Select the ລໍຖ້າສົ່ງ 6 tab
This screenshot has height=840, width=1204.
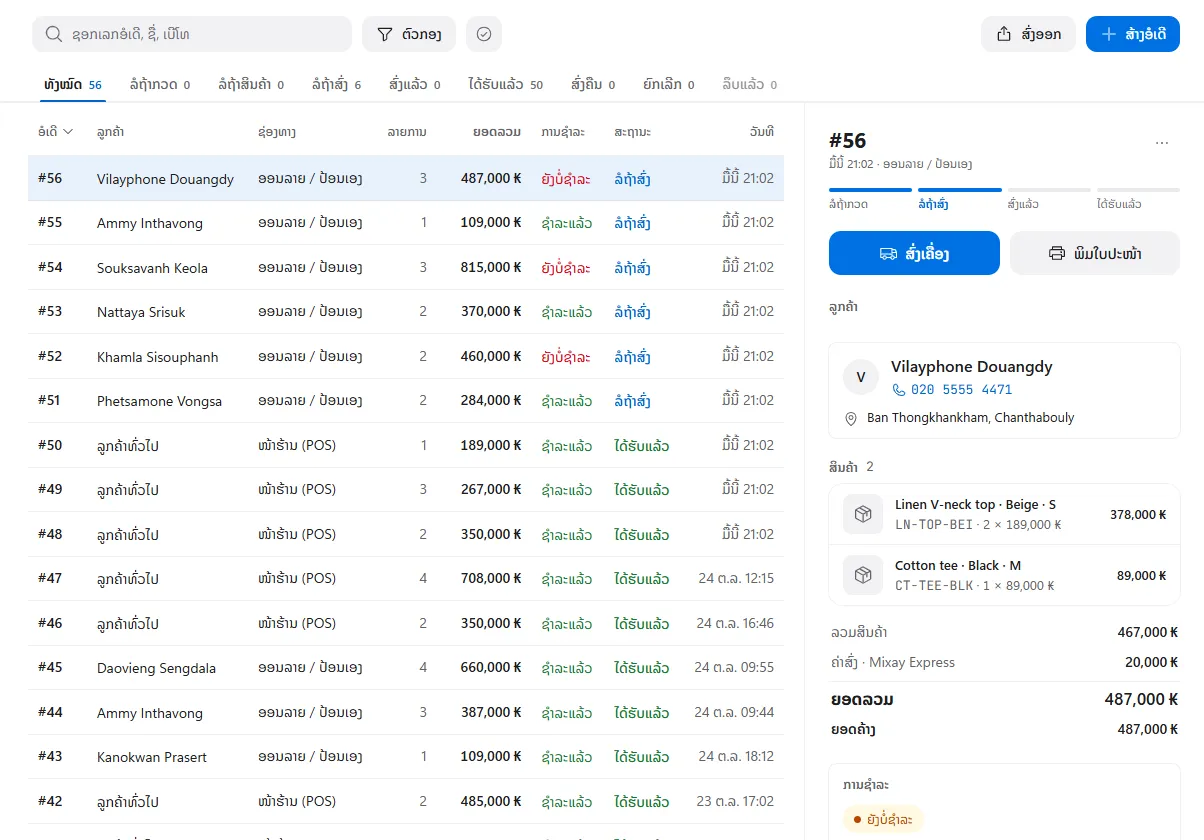(x=337, y=85)
